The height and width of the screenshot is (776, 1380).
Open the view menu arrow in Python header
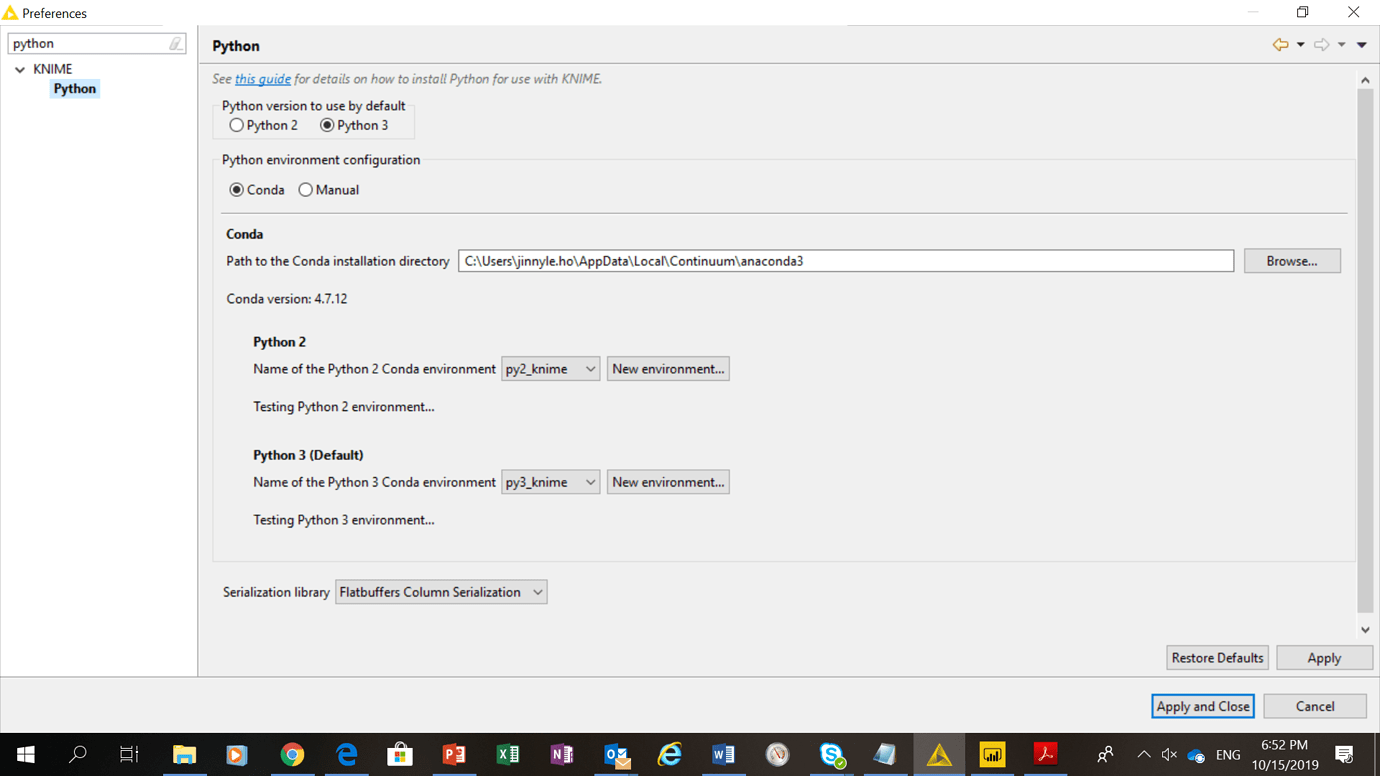(1361, 45)
